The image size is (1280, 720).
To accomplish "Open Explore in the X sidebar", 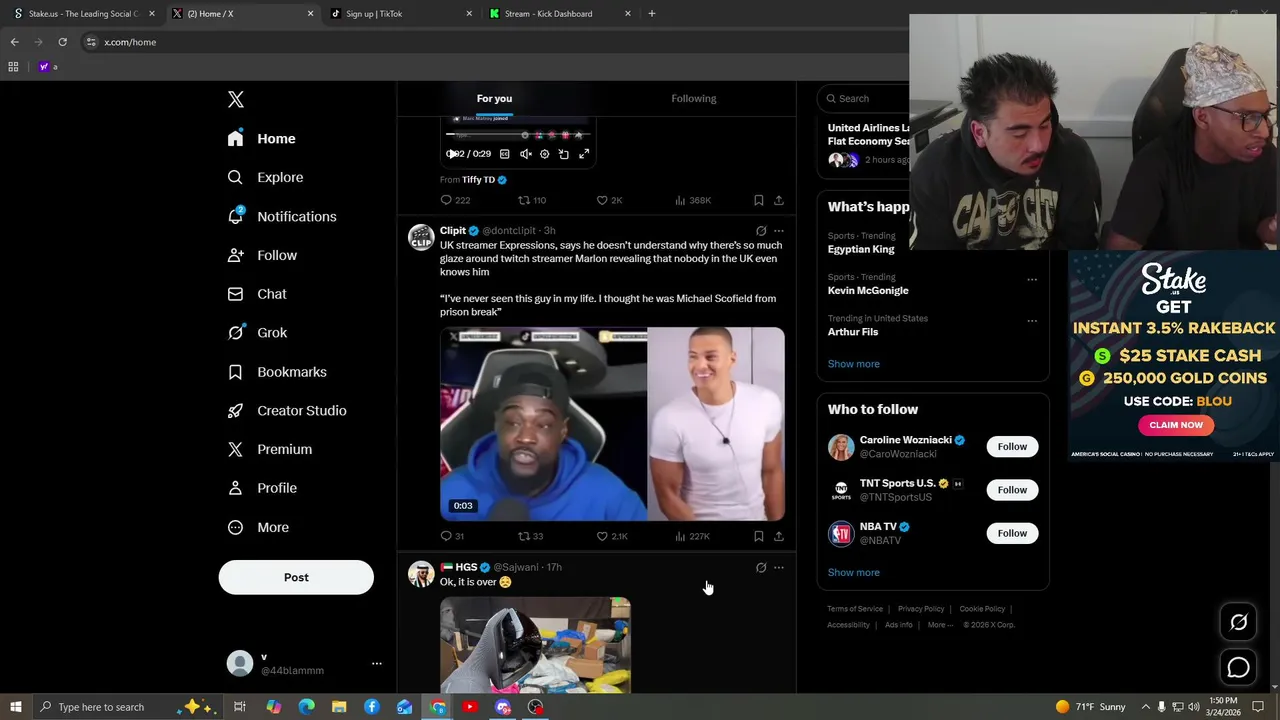I will coord(265,178).
